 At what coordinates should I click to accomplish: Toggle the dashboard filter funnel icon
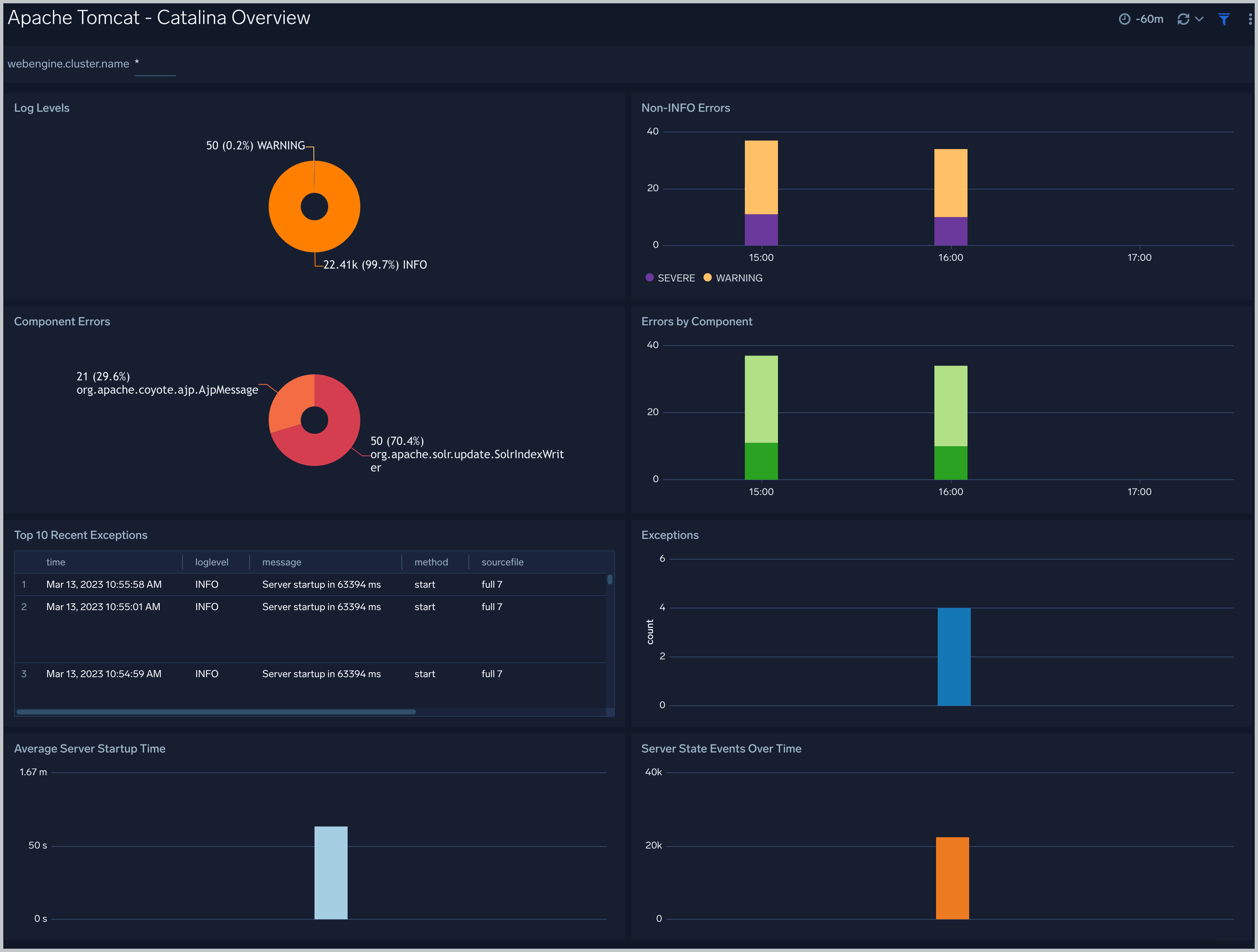(1224, 19)
